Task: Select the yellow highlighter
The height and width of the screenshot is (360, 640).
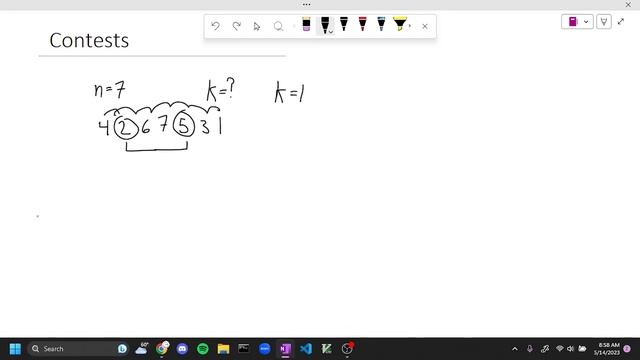Action: click(400, 24)
